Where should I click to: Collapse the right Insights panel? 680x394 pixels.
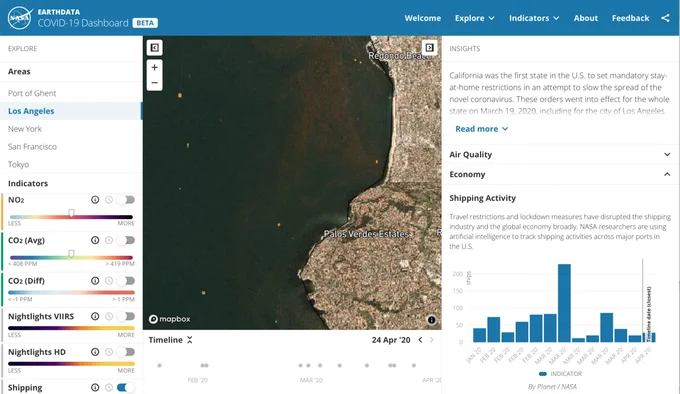coord(429,48)
